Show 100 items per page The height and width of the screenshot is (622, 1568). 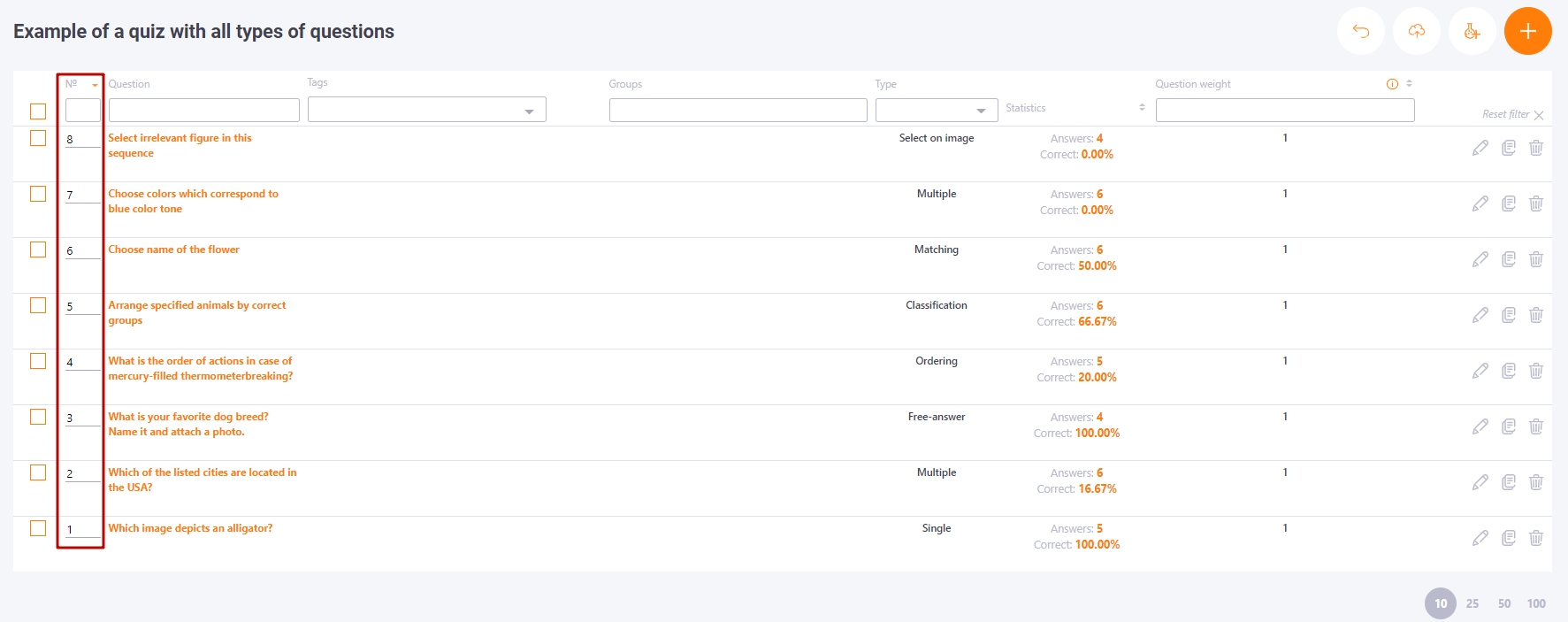[1536, 603]
